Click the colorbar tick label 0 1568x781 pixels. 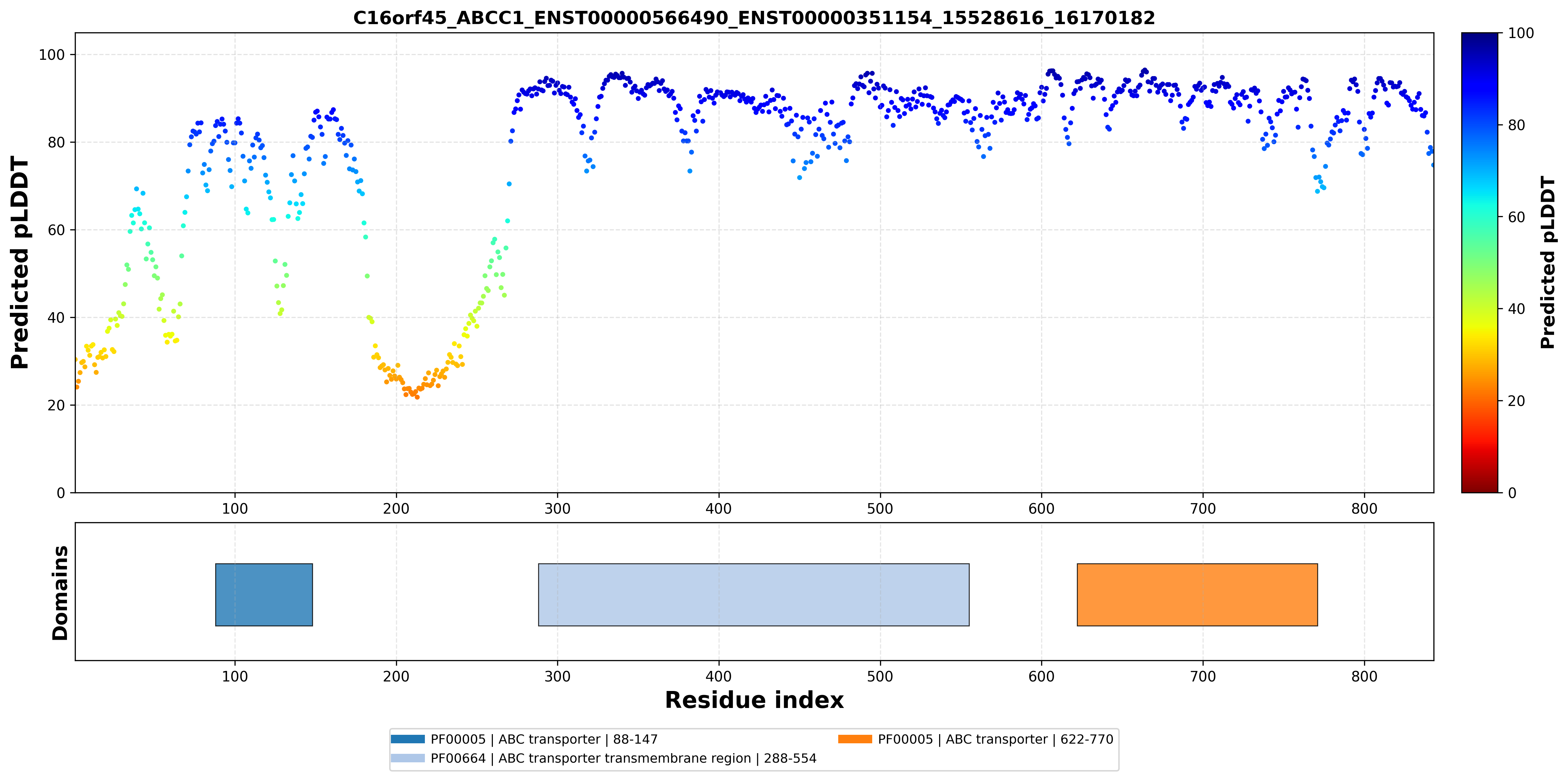(x=1512, y=493)
